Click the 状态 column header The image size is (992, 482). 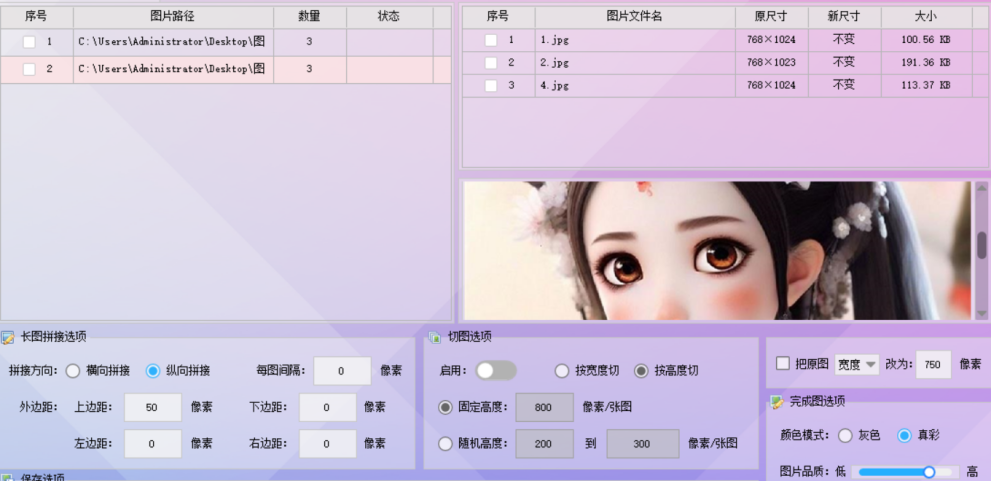point(389,17)
